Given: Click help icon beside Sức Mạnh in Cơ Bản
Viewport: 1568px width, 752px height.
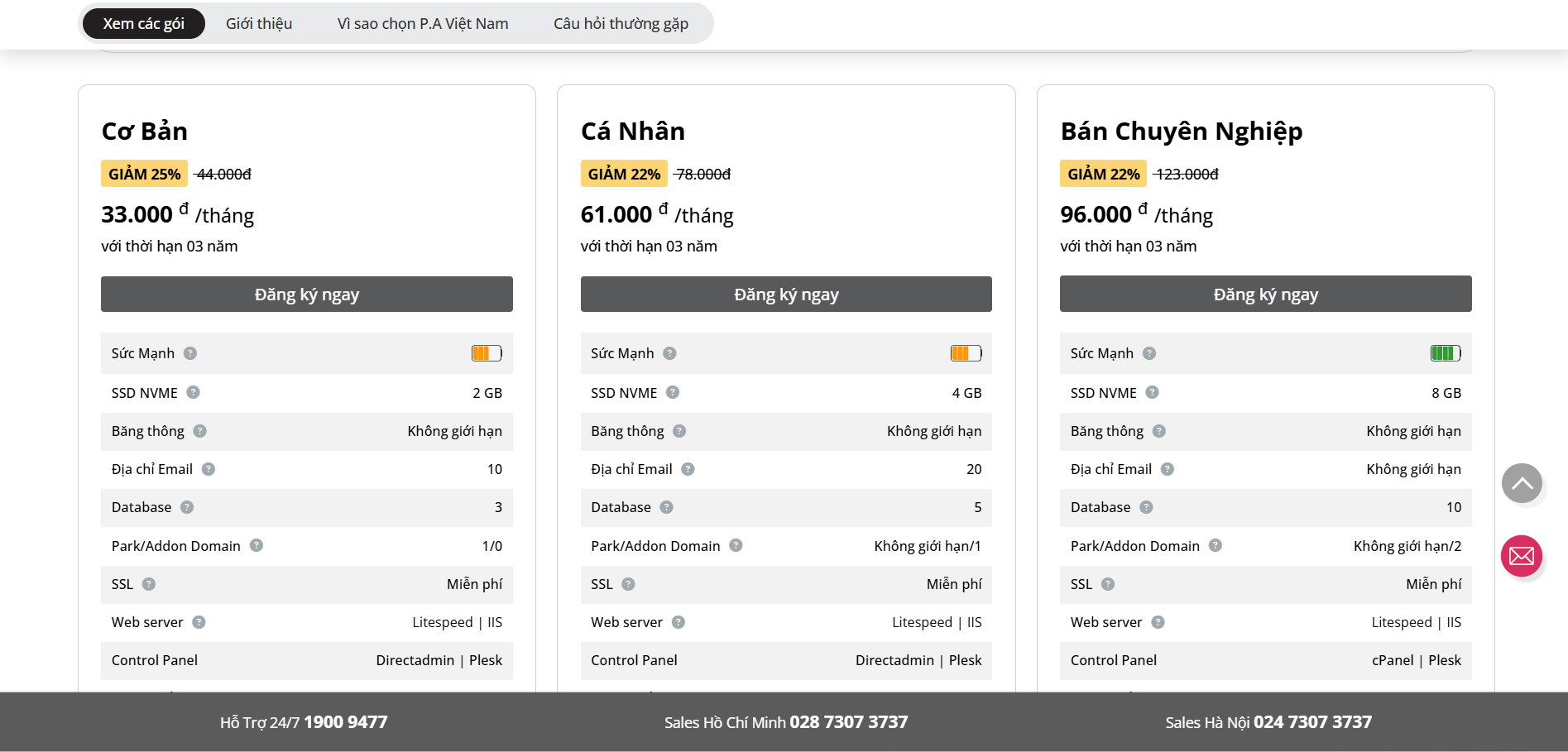Looking at the screenshot, I should coord(190,353).
